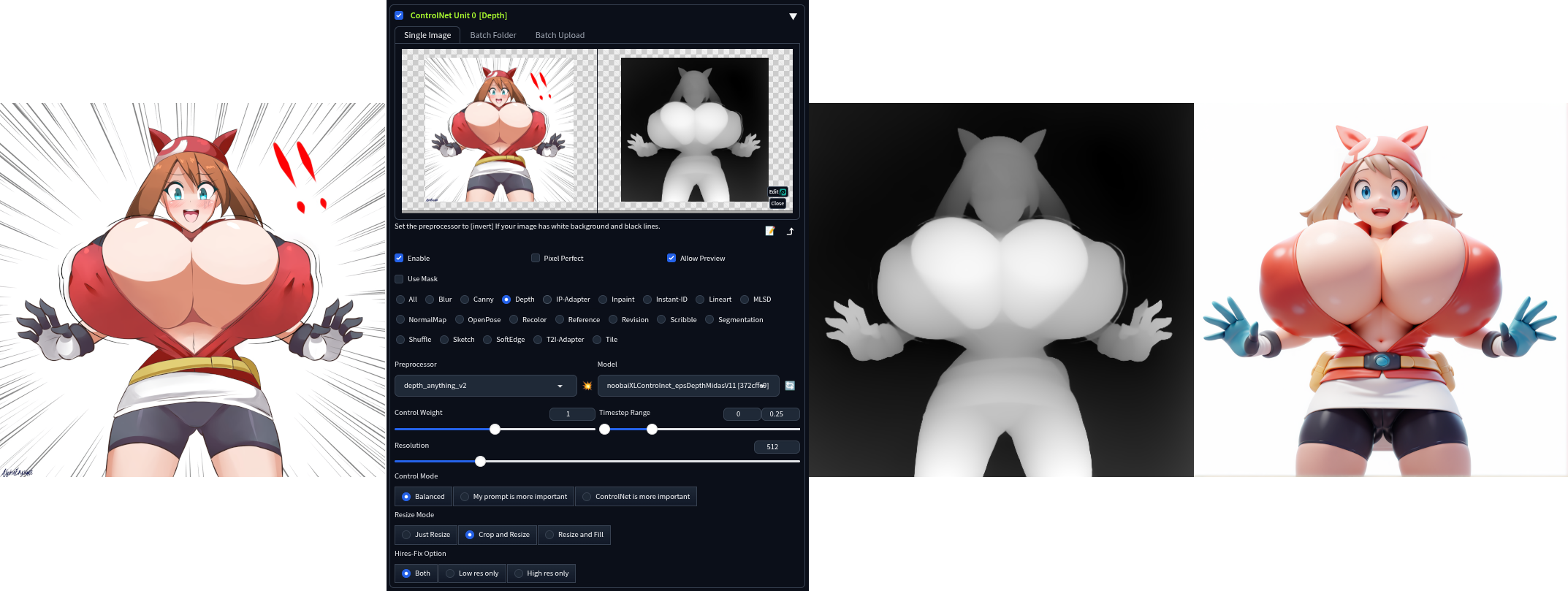Choose the Reference control type
The height and width of the screenshot is (591, 1568).
pyautogui.click(x=560, y=319)
